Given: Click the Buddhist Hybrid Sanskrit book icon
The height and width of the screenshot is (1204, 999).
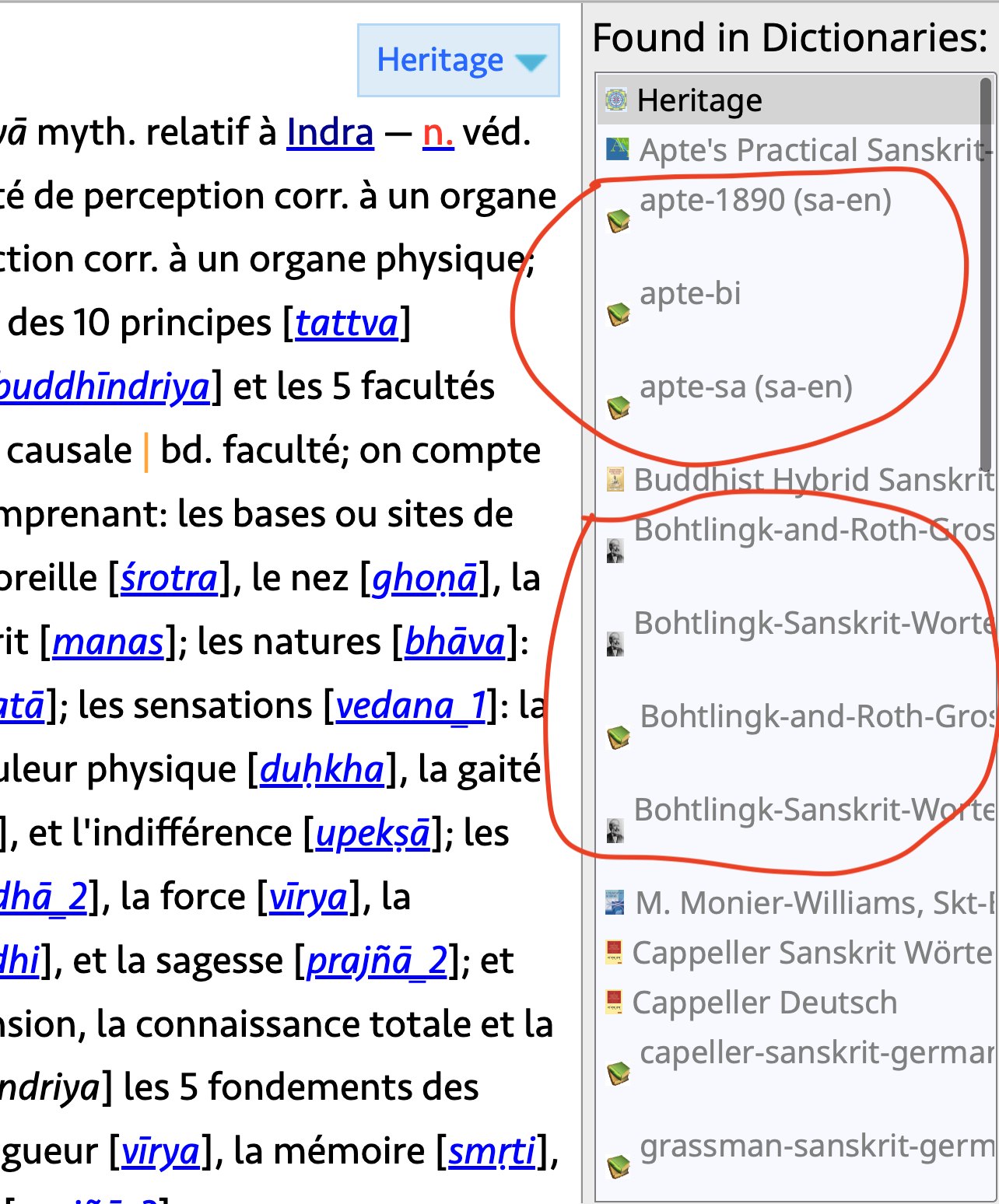Looking at the screenshot, I should tap(615, 479).
